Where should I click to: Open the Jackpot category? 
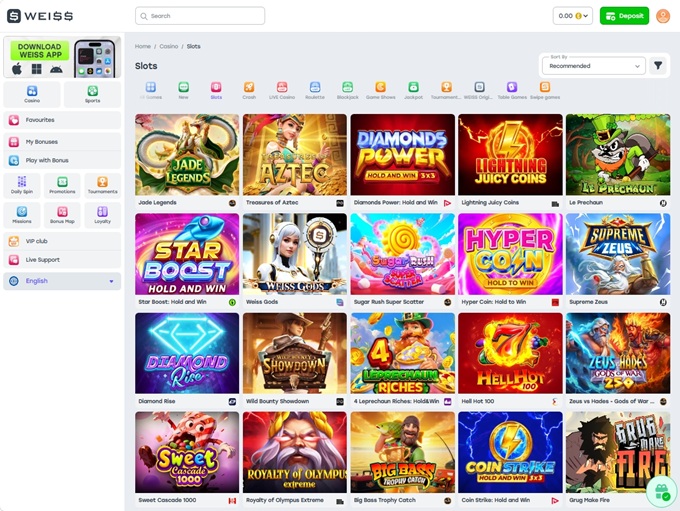[413, 90]
